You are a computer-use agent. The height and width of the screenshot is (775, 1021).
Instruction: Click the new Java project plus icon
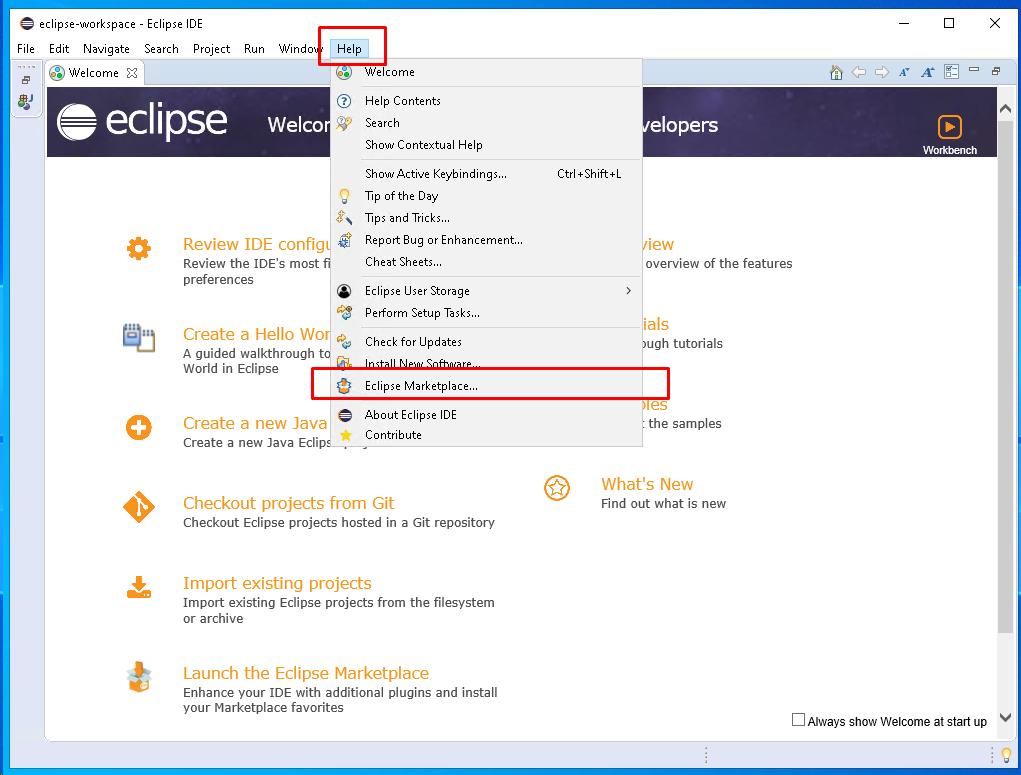pyautogui.click(x=139, y=428)
